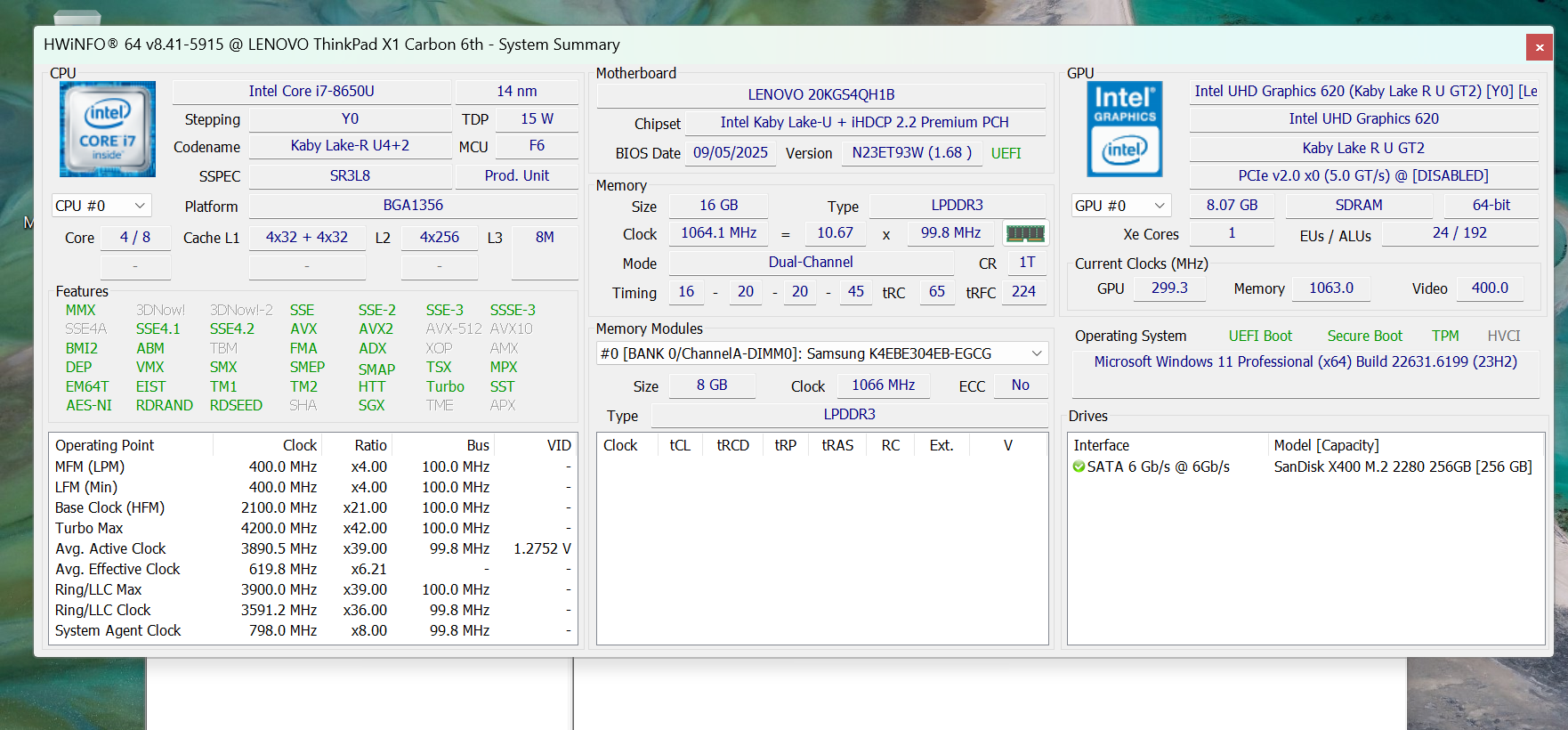Screen dimensions: 1568x730
Task: Click the 1064.1 MHz memory clock value
Action: (x=719, y=232)
